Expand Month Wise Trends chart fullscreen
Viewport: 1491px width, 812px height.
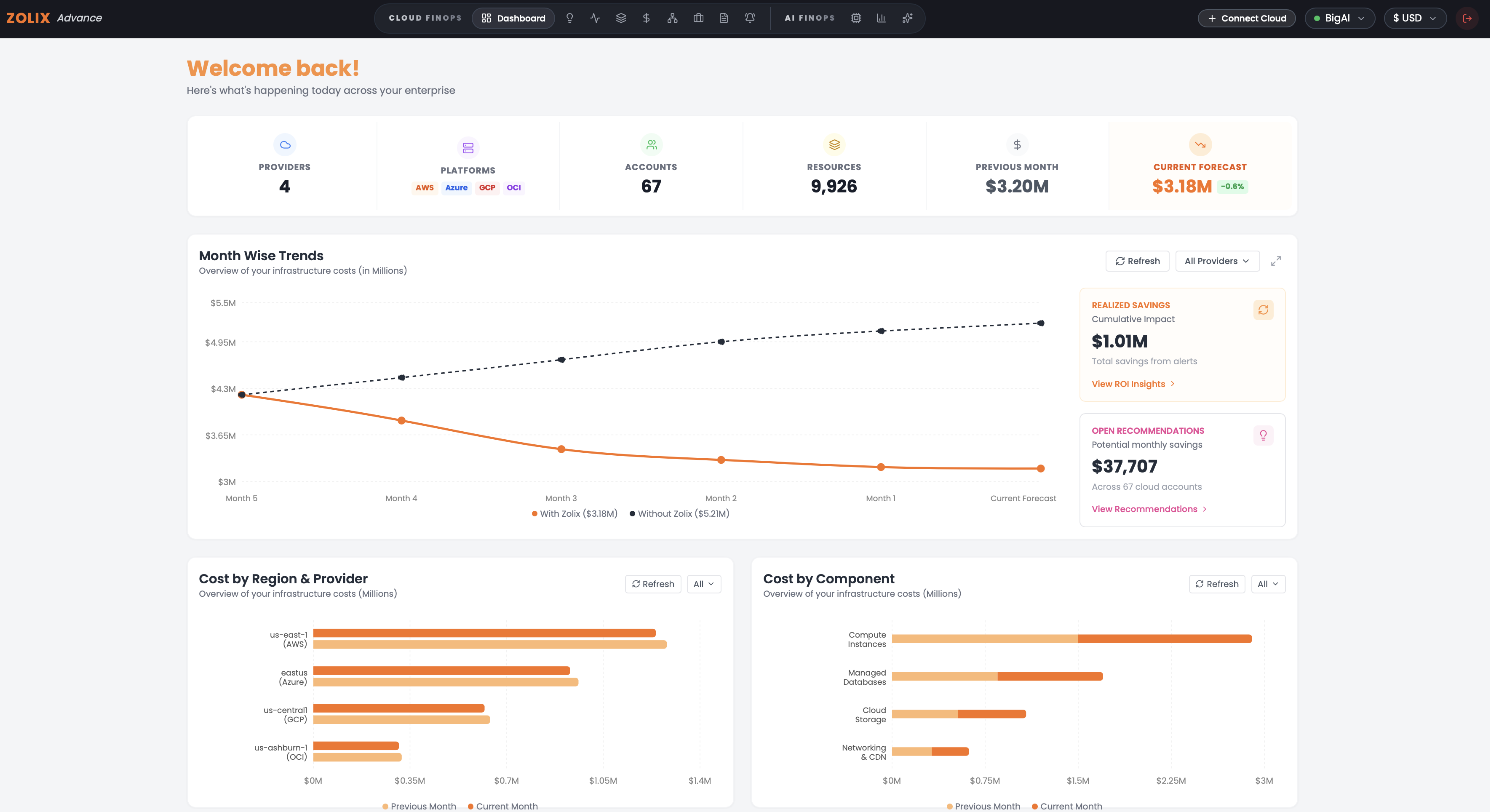pyautogui.click(x=1276, y=261)
